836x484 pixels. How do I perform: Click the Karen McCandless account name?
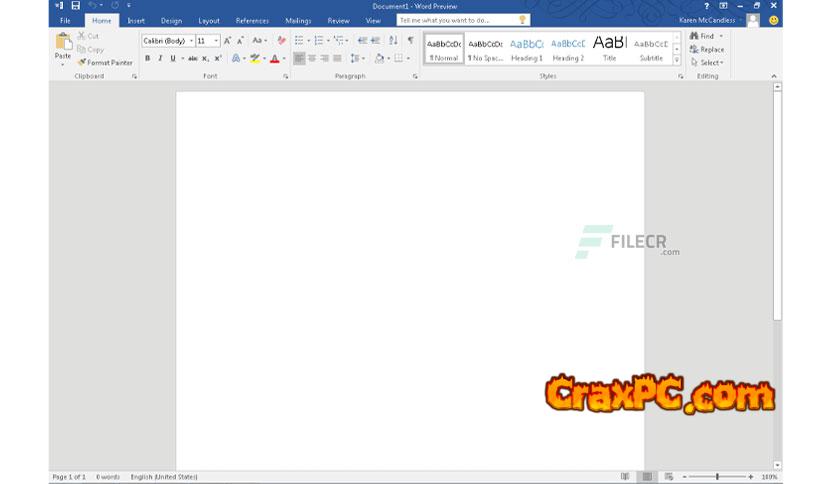coord(707,20)
